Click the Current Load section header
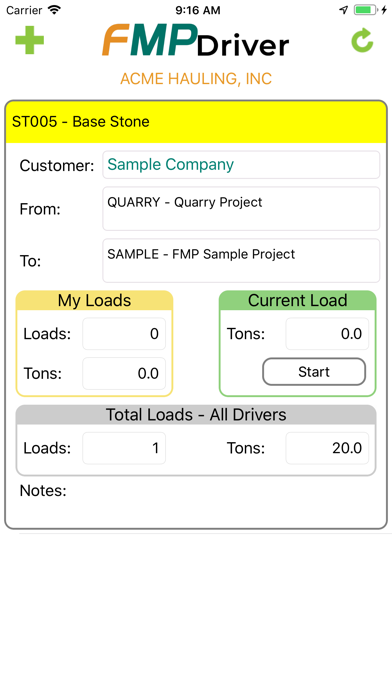392x696 pixels. coord(297,301)
